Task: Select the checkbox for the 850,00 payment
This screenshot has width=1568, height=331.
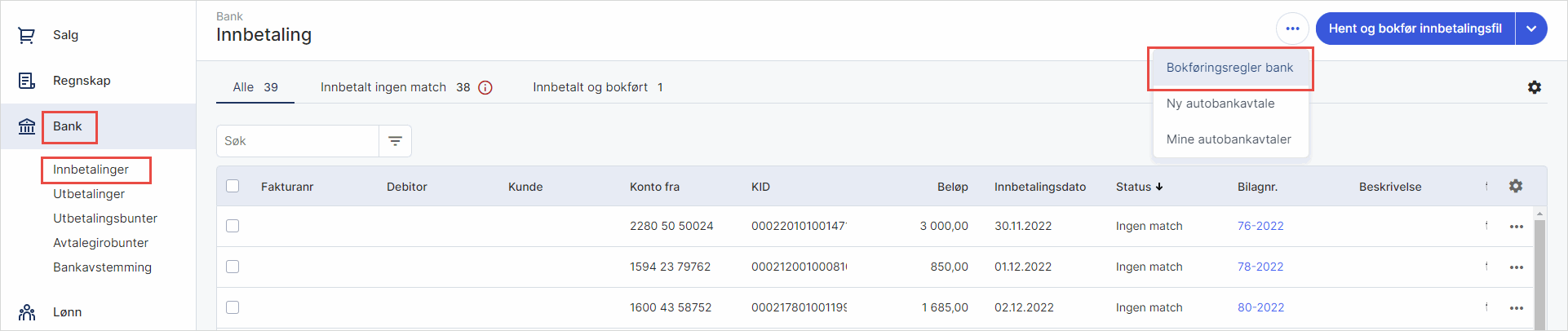Action: pos(233,267)
